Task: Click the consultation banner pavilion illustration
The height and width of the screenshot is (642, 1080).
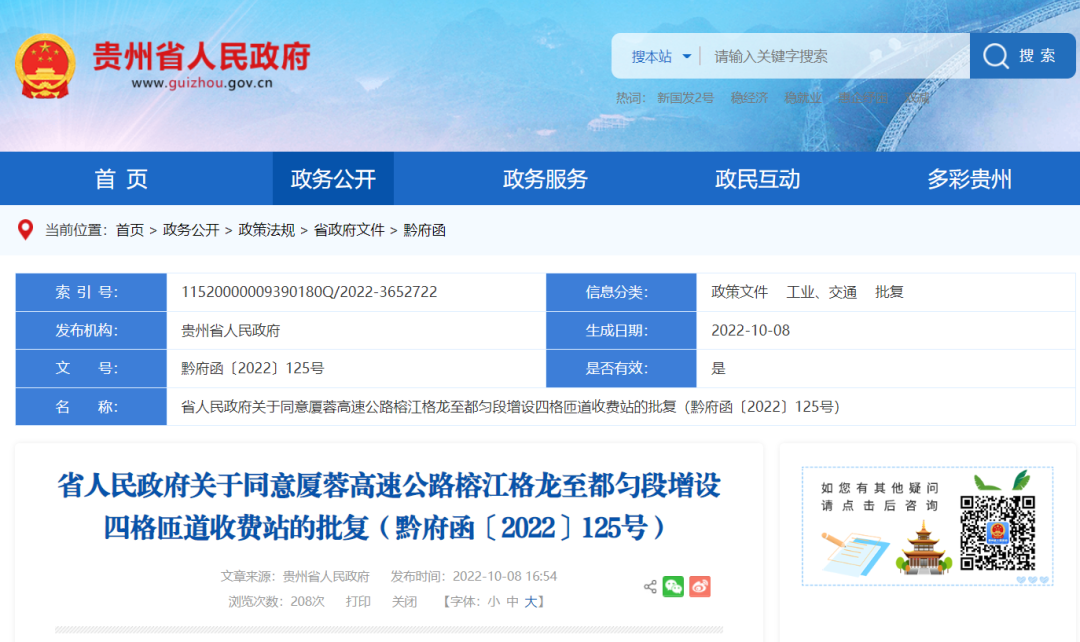Action: pyautogui.click(x=924, y=548)
